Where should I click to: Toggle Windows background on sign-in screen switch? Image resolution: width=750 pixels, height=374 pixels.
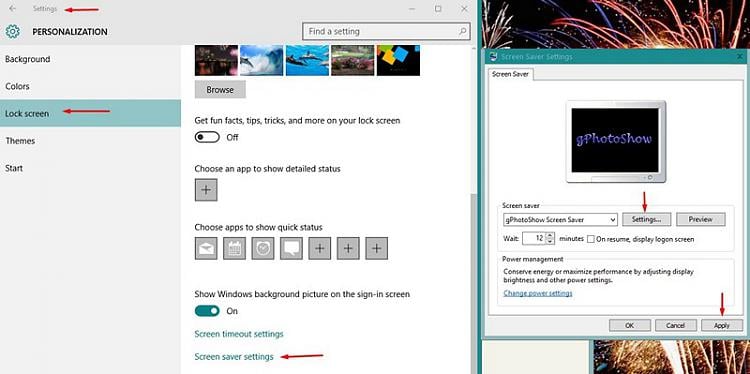tap(207, 311)
